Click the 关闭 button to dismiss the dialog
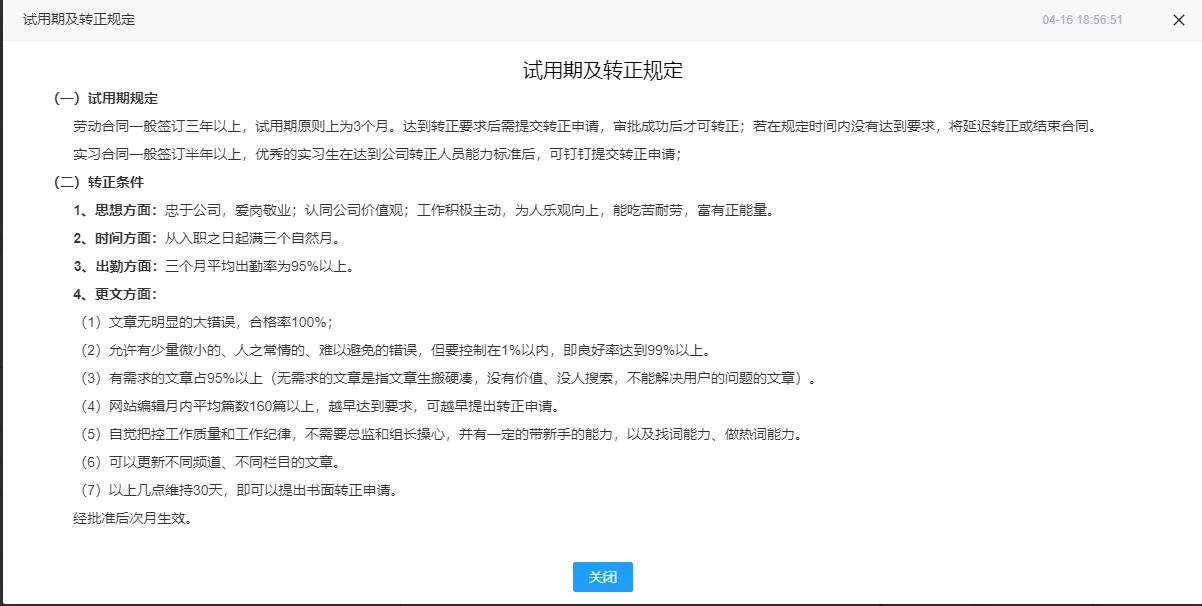 602,577
